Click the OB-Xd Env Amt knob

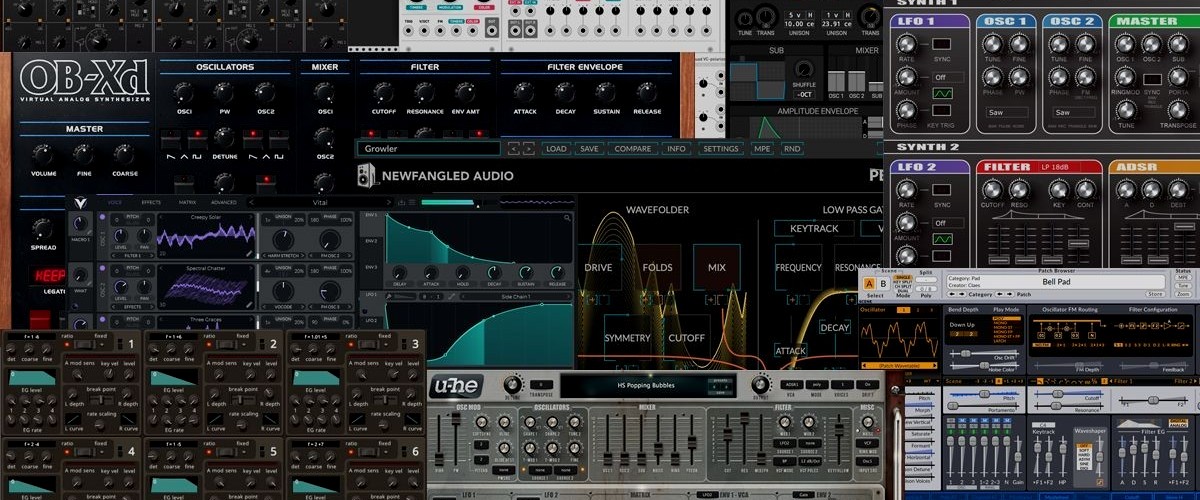pyautogui.click(x=465, y=92)
